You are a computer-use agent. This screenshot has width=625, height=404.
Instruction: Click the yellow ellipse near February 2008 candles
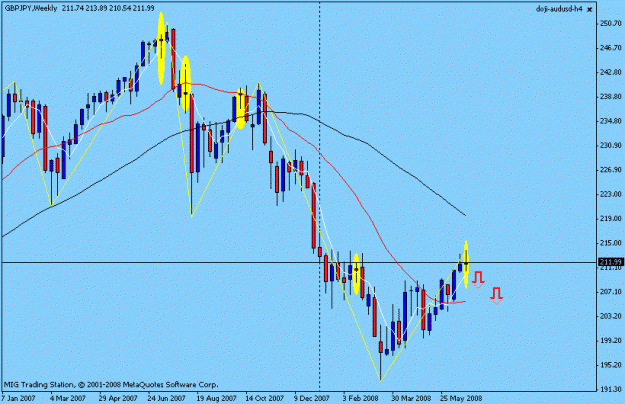(356, 274)
